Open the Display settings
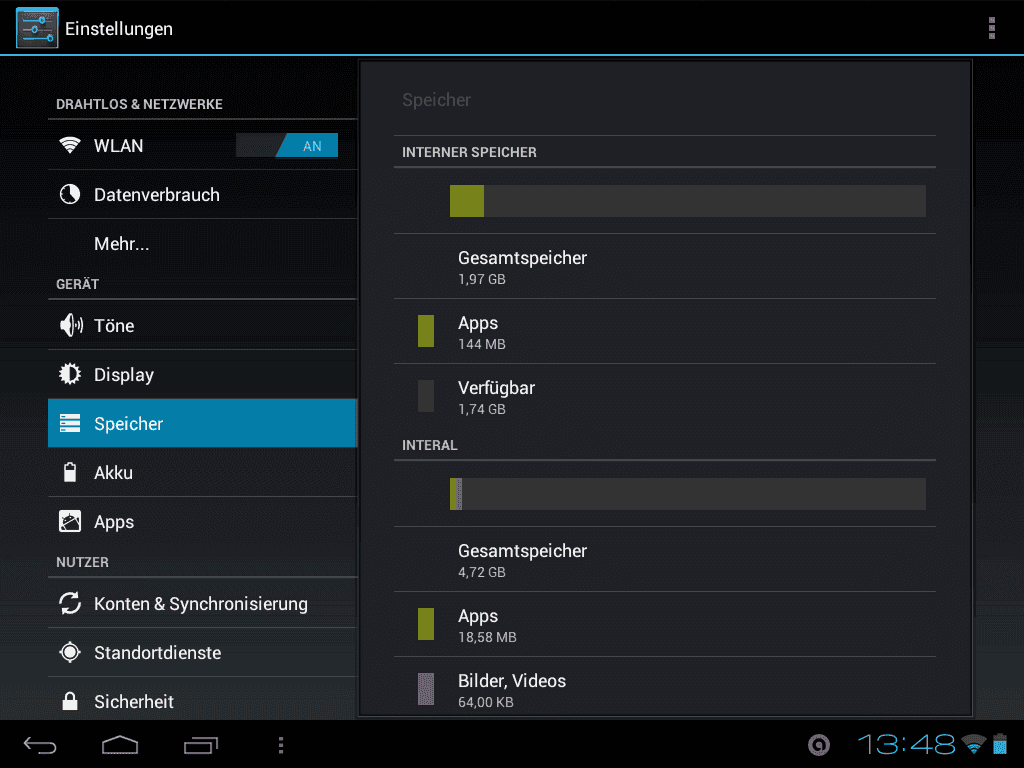Image resolution: width=1024 pixels, height=768 pixels. pyautogui.click(x=202, y=374)
